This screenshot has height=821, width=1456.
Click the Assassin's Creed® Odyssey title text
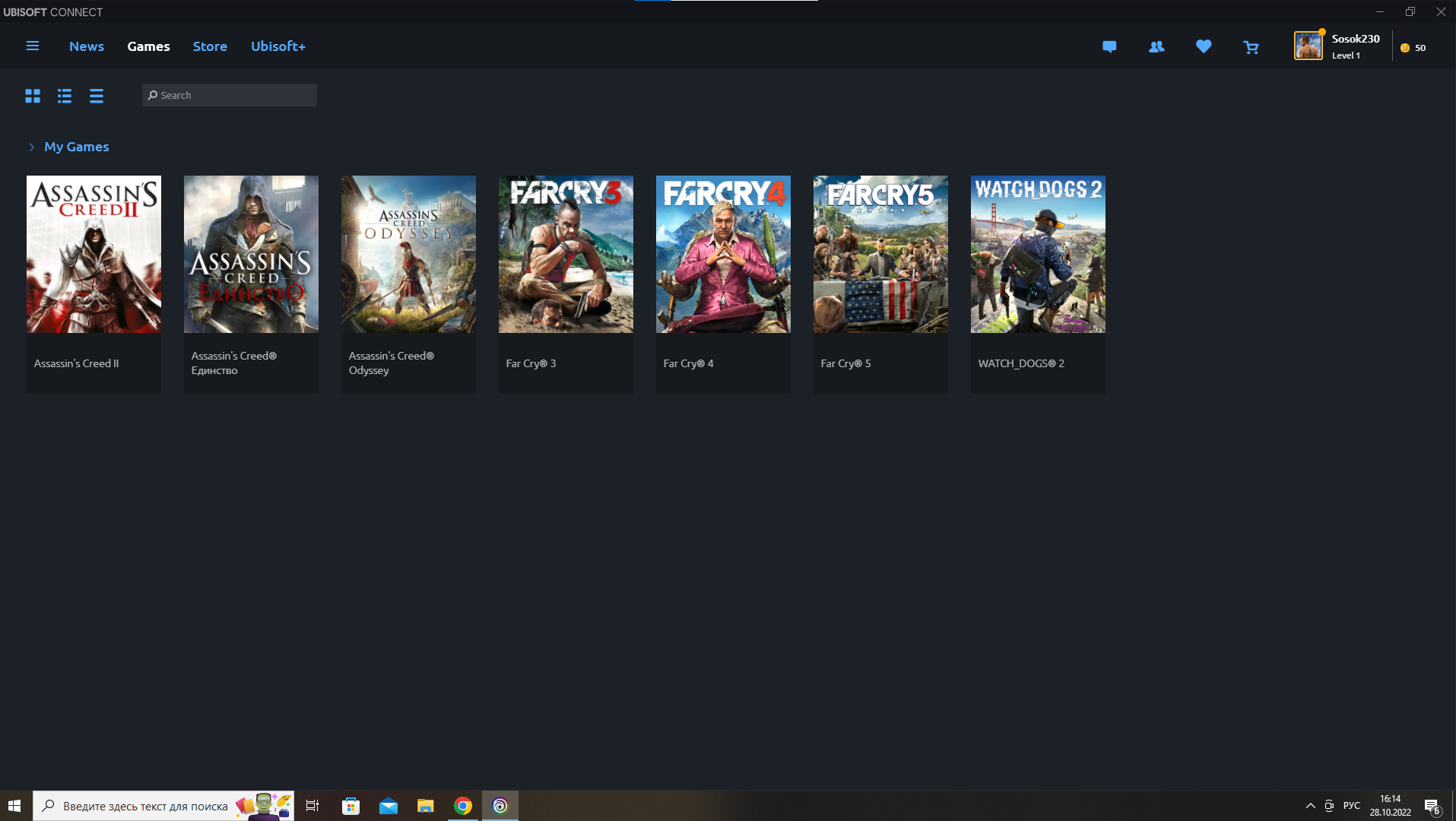pyautogui.click(x=392, y=363)
